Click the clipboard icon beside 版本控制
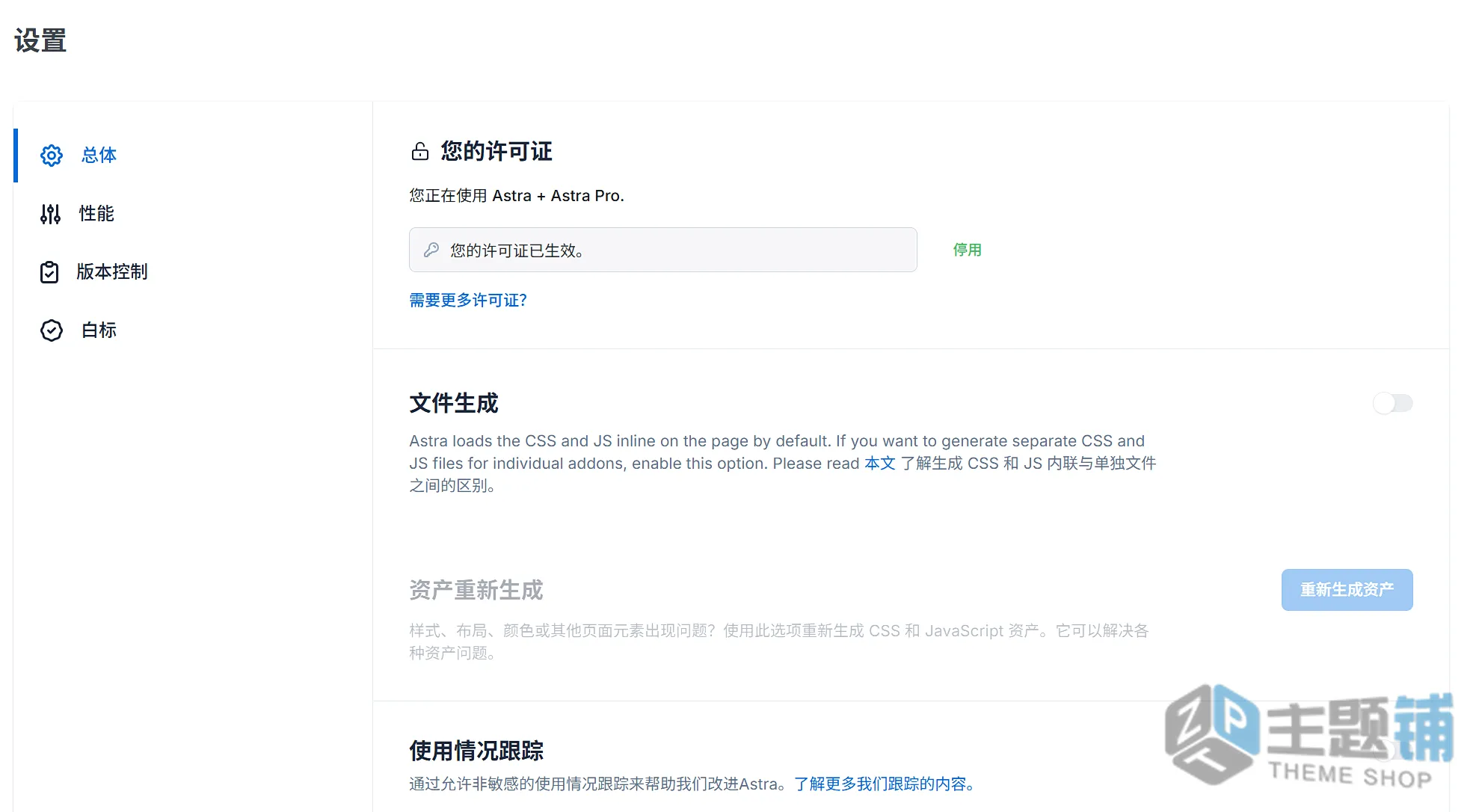Viewport: 1476px width, 812px height. pyautogui.click(x=49, y=272)
